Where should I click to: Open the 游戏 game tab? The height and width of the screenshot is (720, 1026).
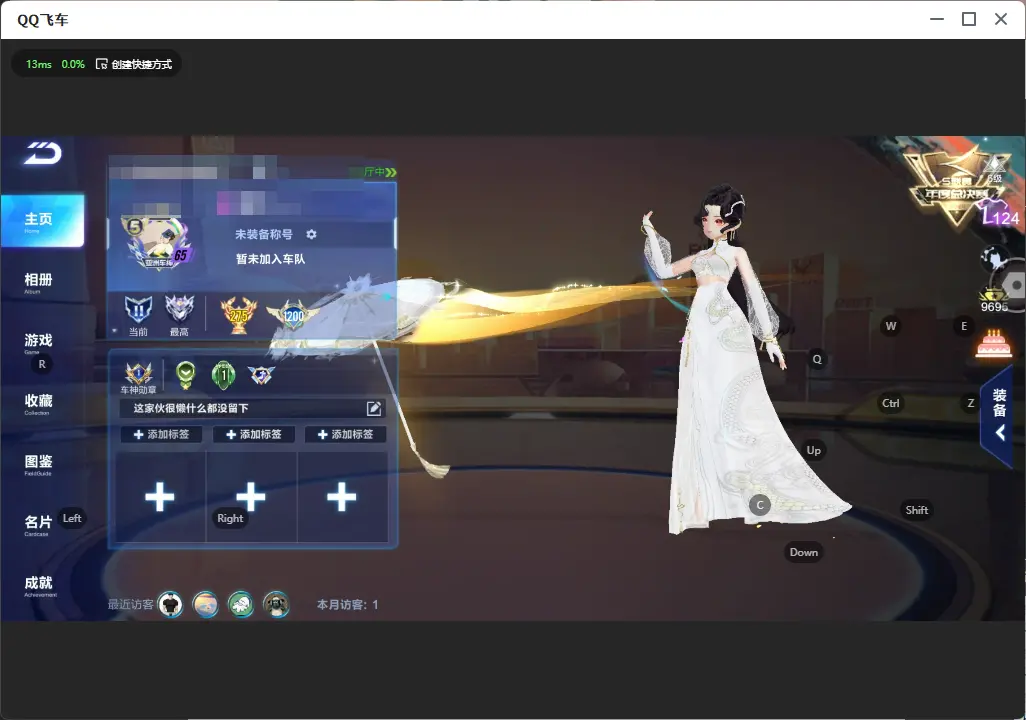pyautogui.click(x=38, y=342)
